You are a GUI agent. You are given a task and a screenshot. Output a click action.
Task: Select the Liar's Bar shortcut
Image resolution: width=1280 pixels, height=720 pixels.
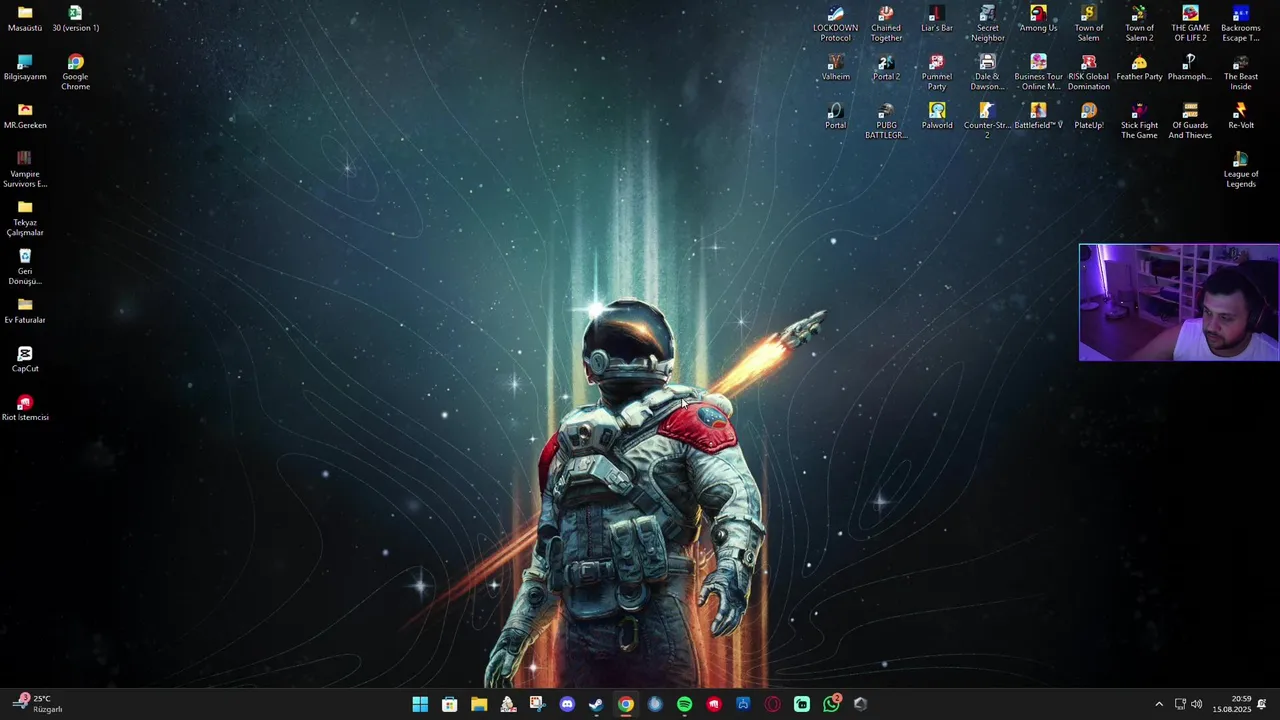pos(937,19)
